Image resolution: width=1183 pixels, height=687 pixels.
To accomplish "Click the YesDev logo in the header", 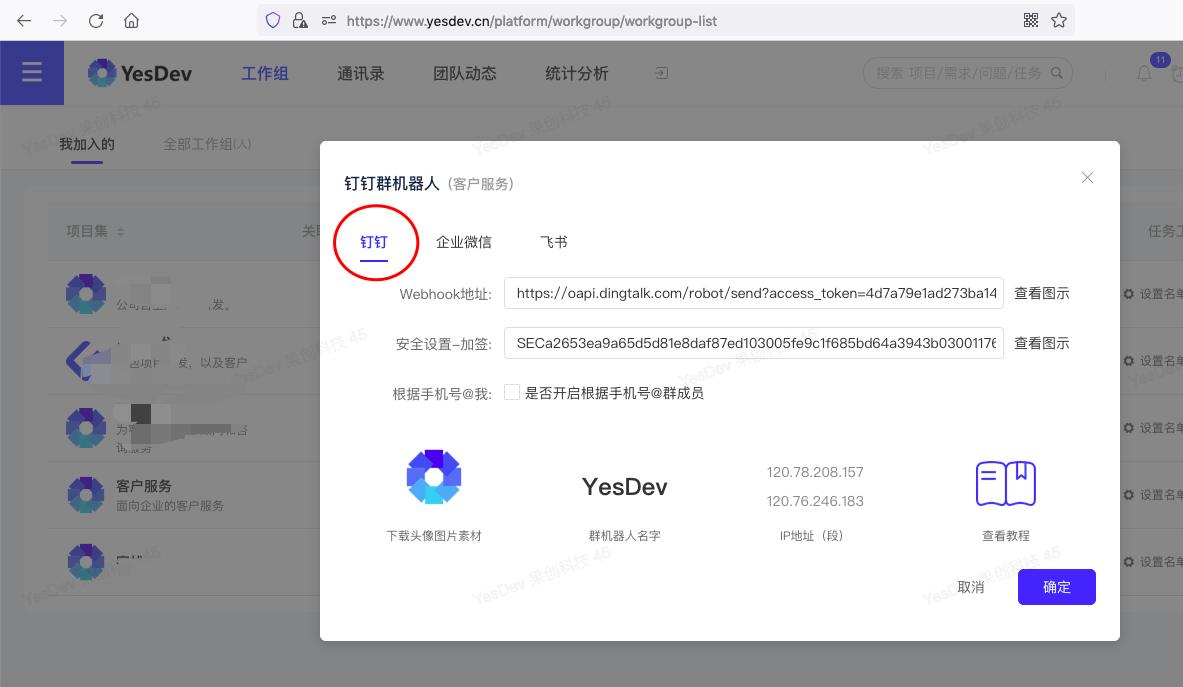I will (139, 72).
